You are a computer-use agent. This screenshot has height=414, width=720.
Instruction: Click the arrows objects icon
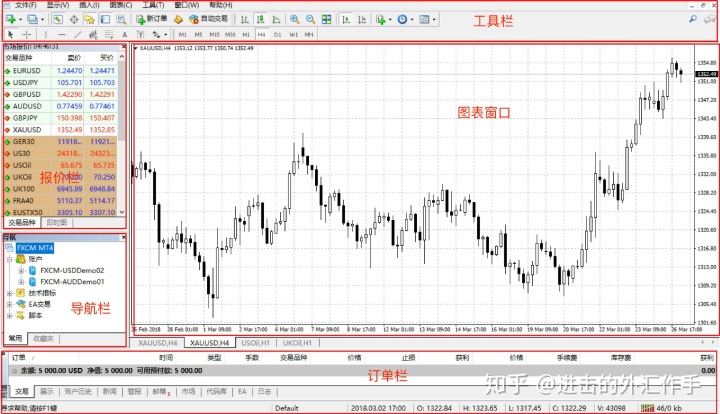click(x=157, y=34)
